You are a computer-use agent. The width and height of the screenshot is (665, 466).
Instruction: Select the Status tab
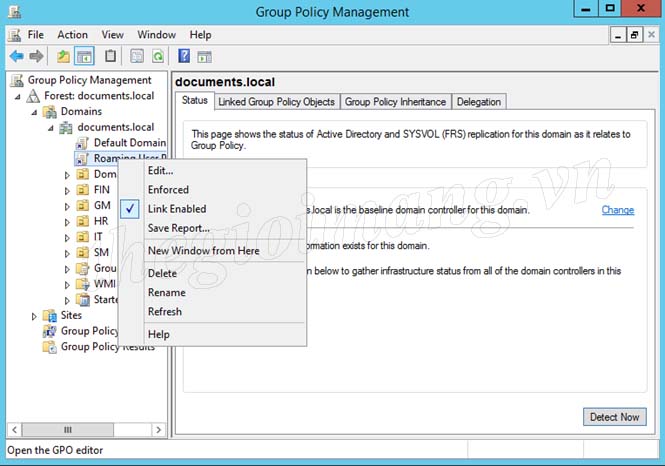(x=195, y=100)
